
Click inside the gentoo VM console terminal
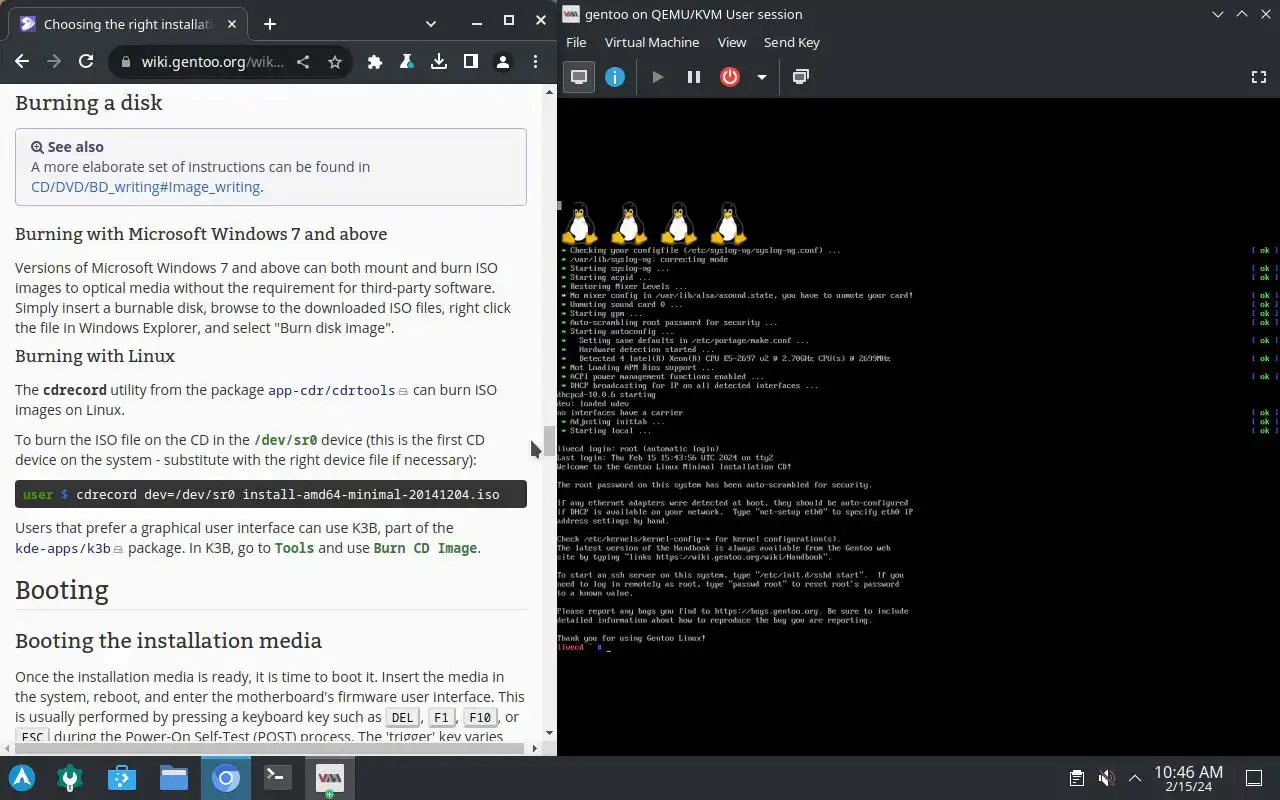[918, 427]
